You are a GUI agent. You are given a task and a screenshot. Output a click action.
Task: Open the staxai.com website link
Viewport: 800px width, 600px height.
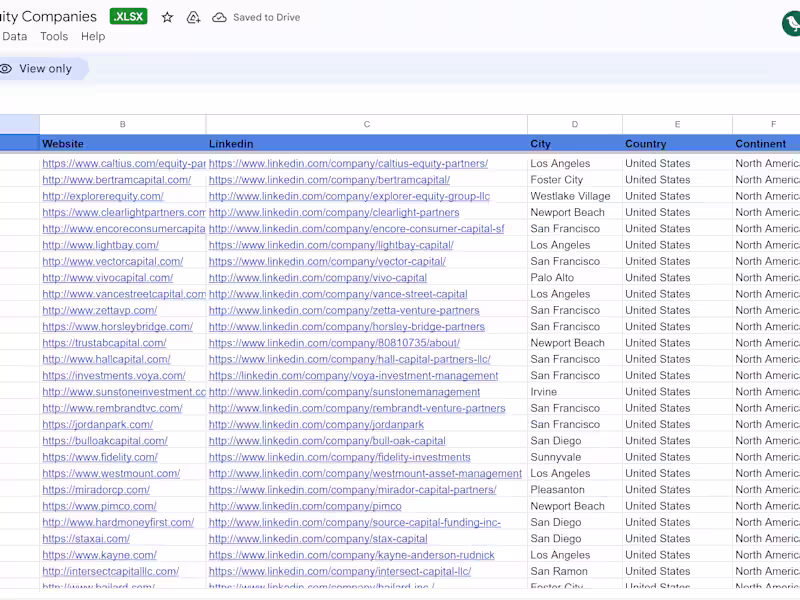[86, 539]
